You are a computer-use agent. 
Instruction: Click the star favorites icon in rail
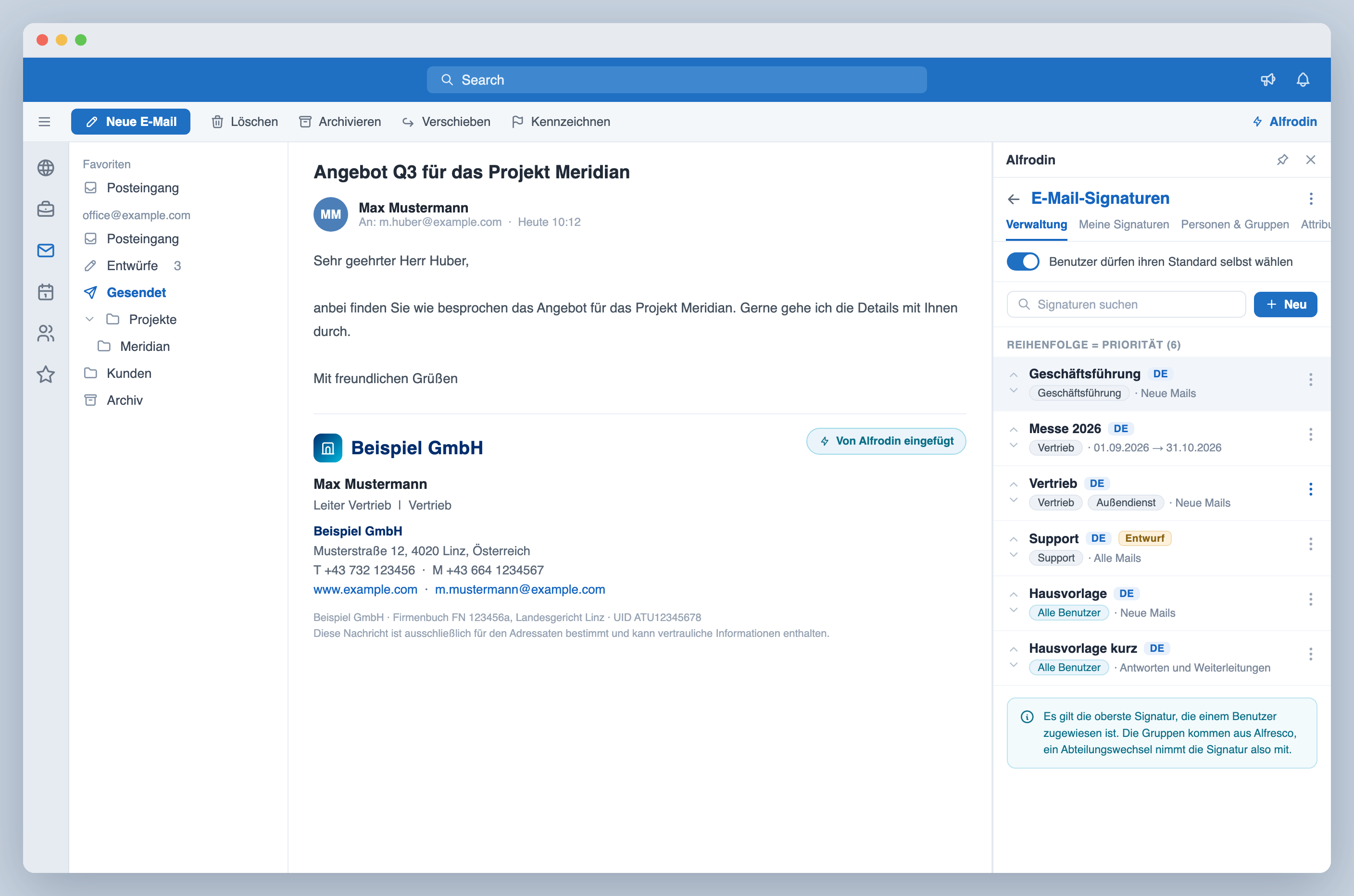click(46, 374)
